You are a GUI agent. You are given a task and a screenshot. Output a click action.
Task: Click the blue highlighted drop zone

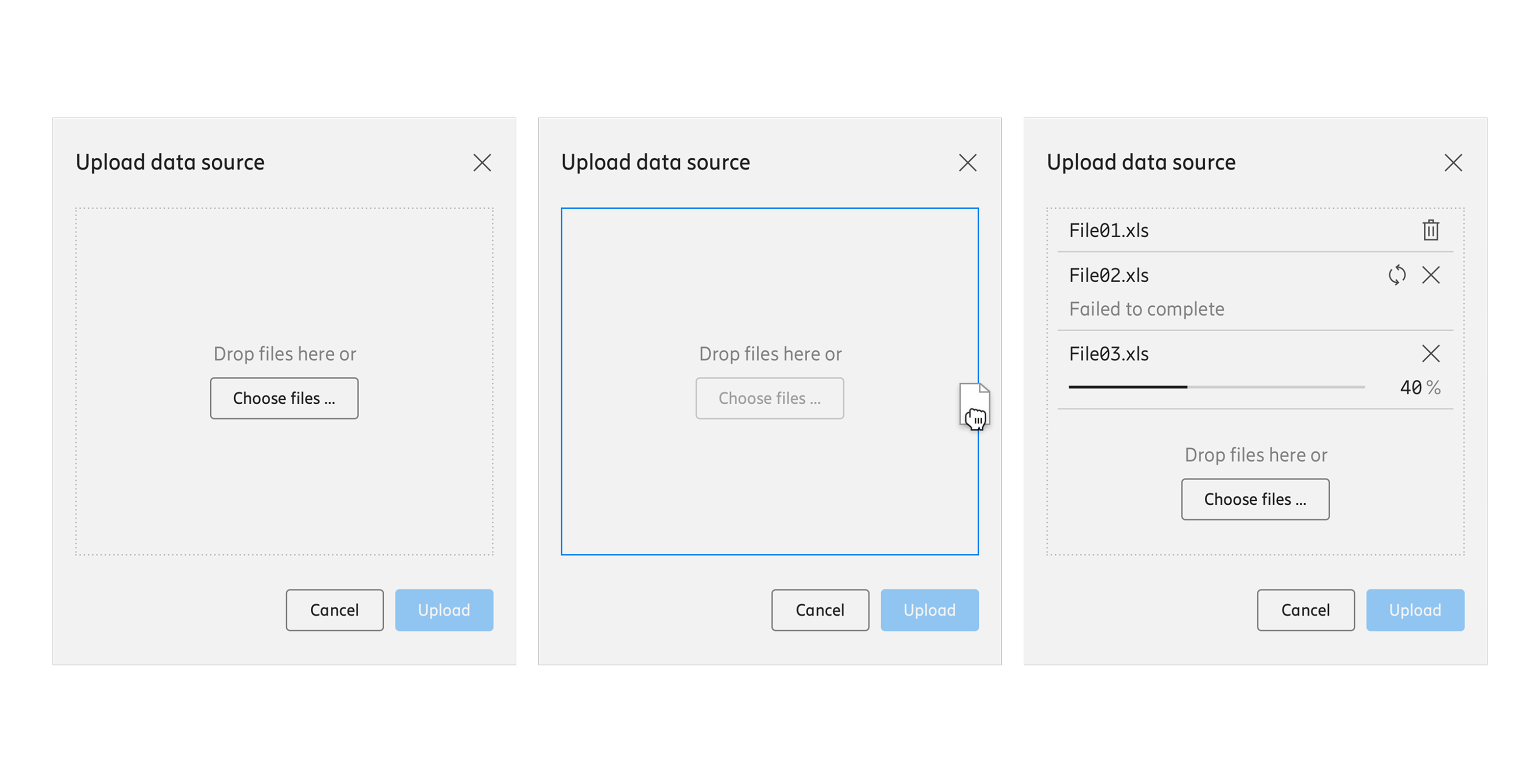[x=769, y=382]
